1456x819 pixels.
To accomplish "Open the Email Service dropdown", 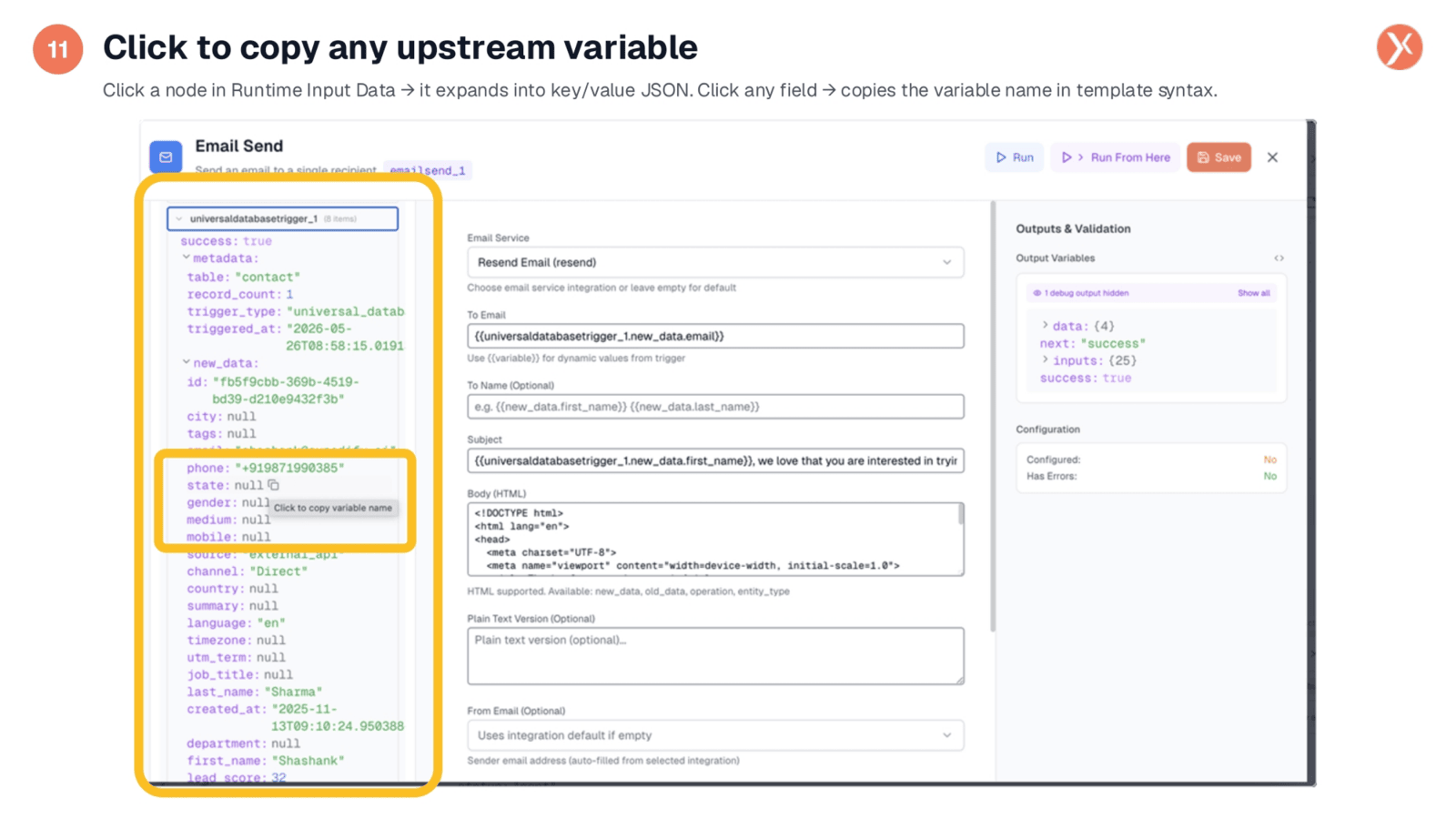I will [x=715, y=262].
